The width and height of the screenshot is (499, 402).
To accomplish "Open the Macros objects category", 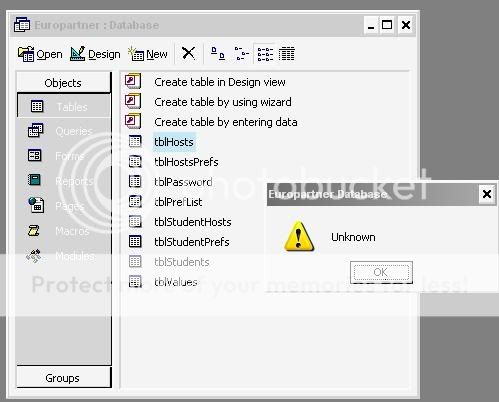I will [x=64, y=231].
